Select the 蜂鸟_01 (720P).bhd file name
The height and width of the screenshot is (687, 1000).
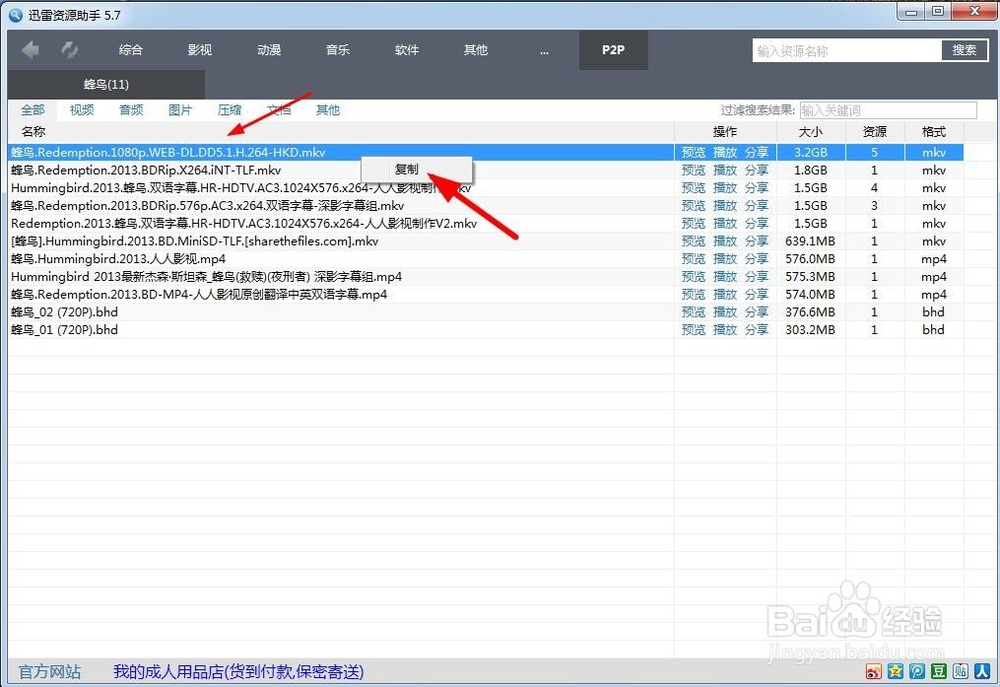(x=64, y=330)
